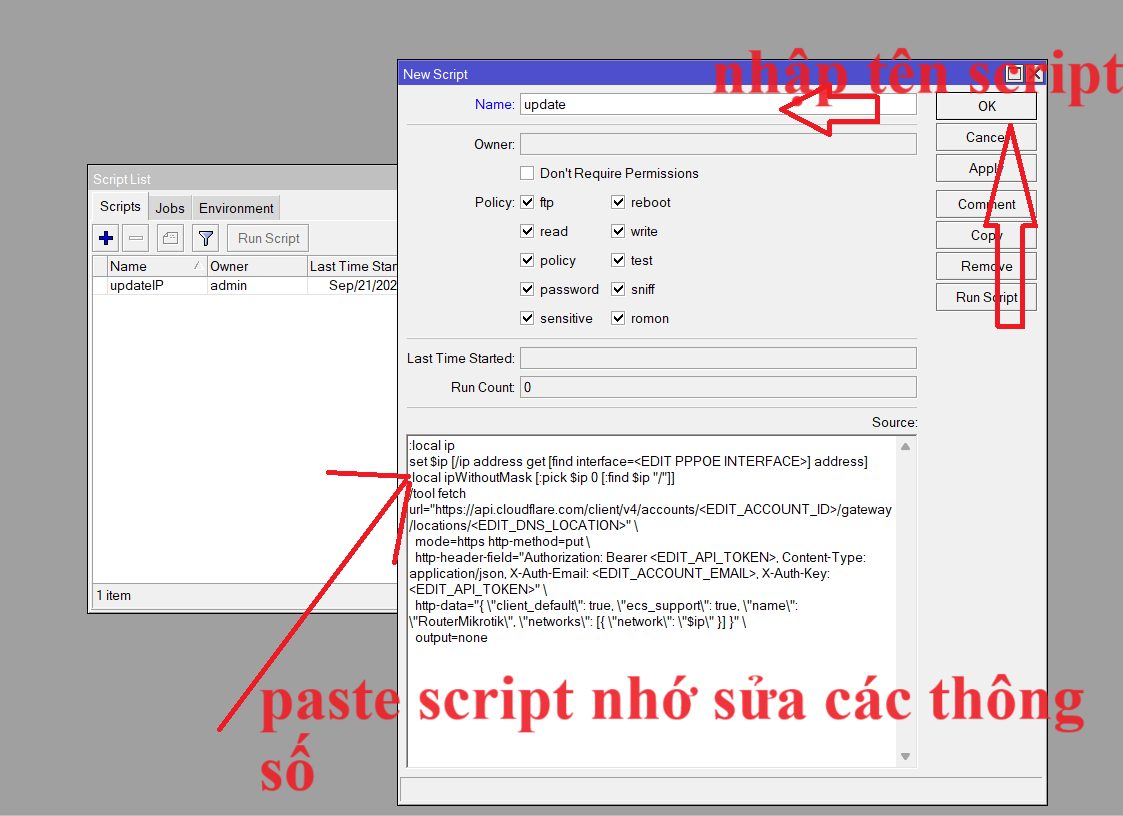Uncheck the ftp policy checkbox

click(x=527, y=202)
